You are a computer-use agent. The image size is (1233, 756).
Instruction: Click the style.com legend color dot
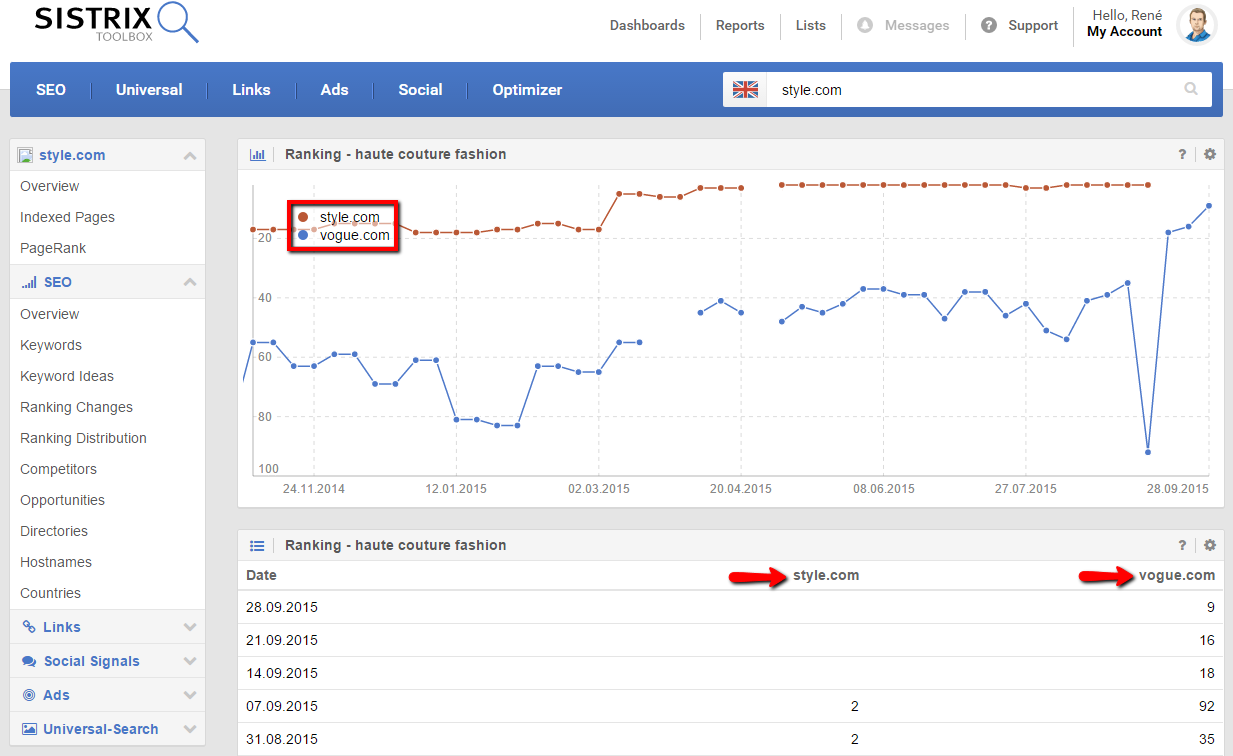[303, 217]
